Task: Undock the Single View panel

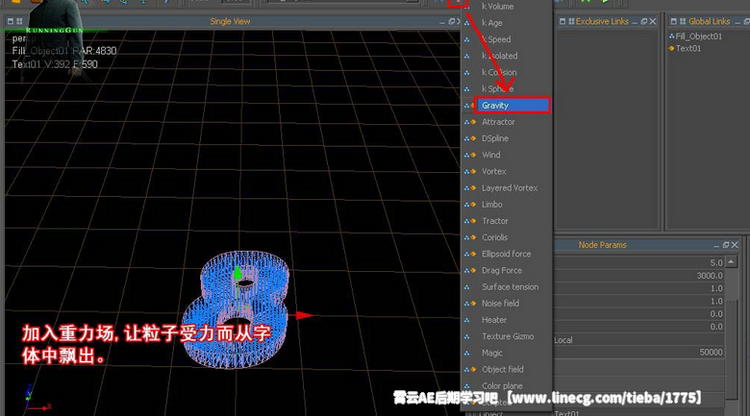Action: [x=452, y=22]
